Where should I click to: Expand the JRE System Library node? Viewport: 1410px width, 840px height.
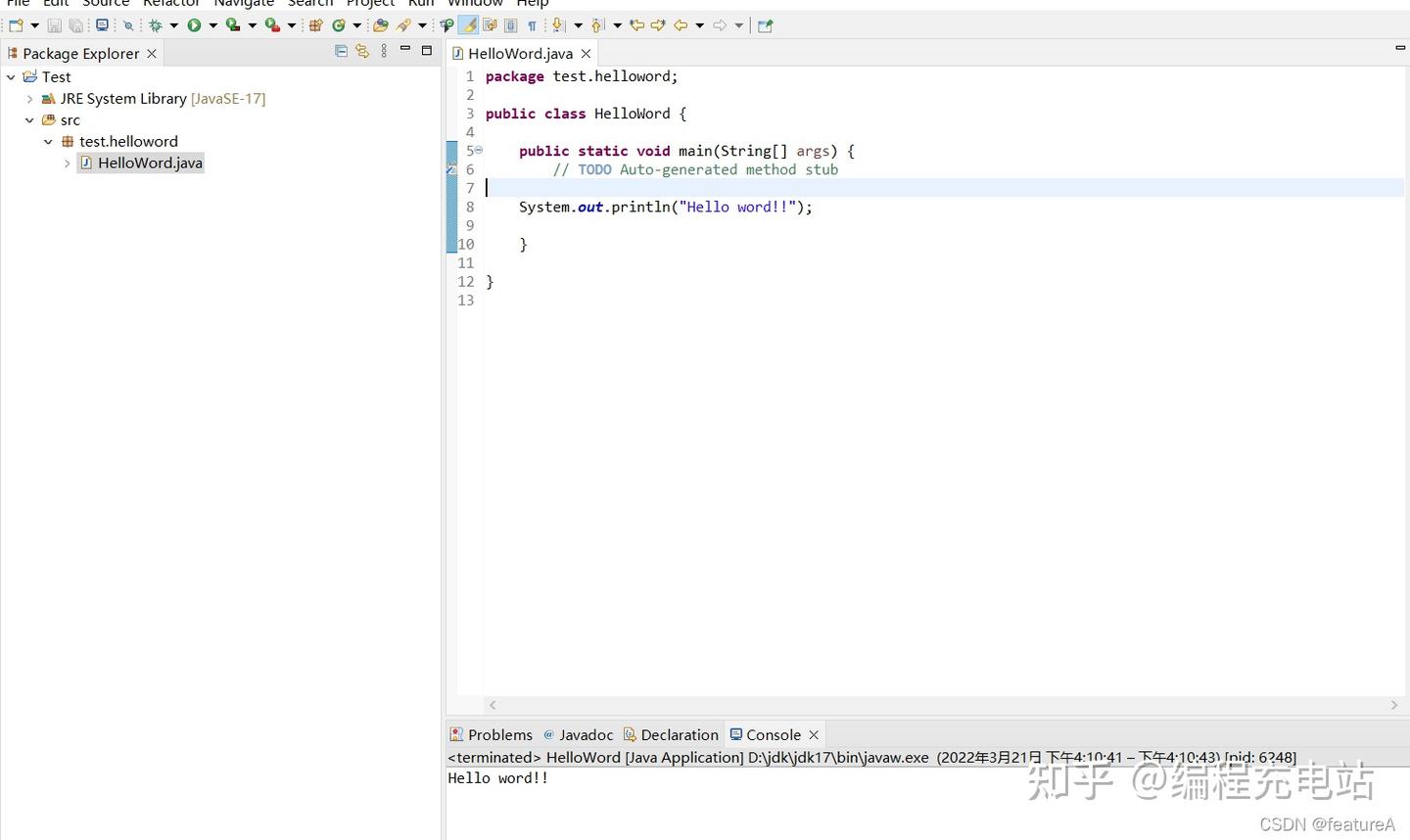point(30,98)
